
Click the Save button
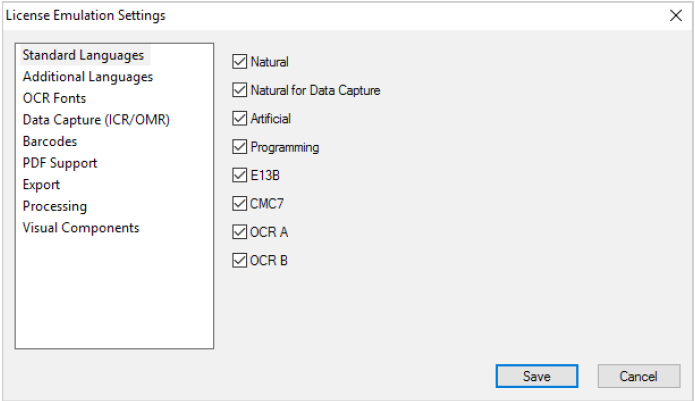point(537,376)
